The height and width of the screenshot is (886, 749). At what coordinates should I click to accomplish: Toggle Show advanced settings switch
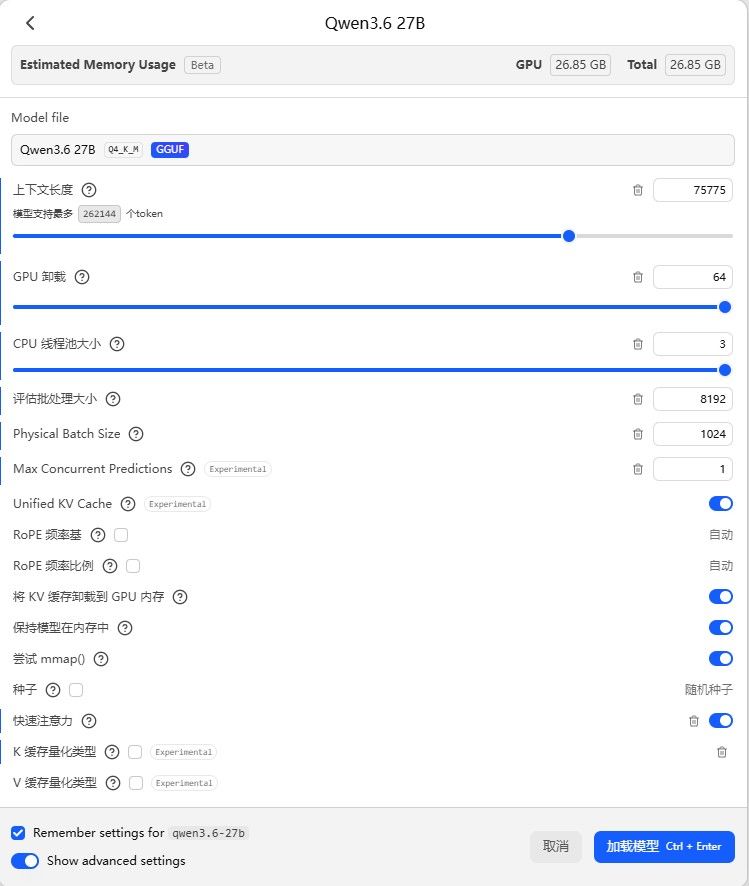coord(25,861)
